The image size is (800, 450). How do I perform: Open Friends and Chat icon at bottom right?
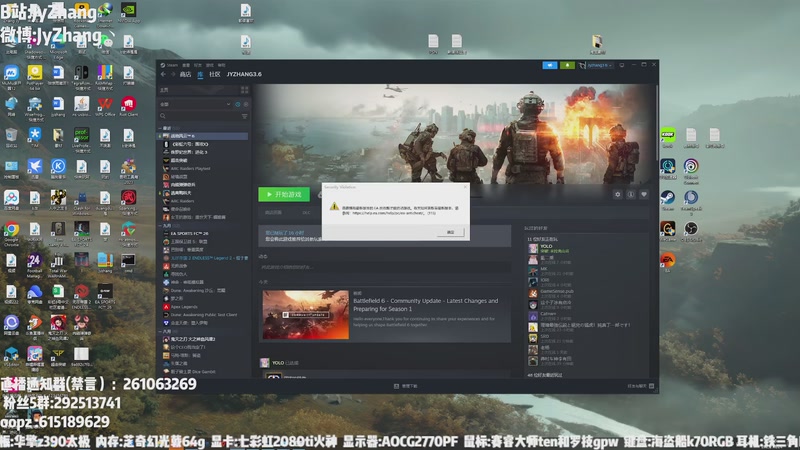pos(651,386)
